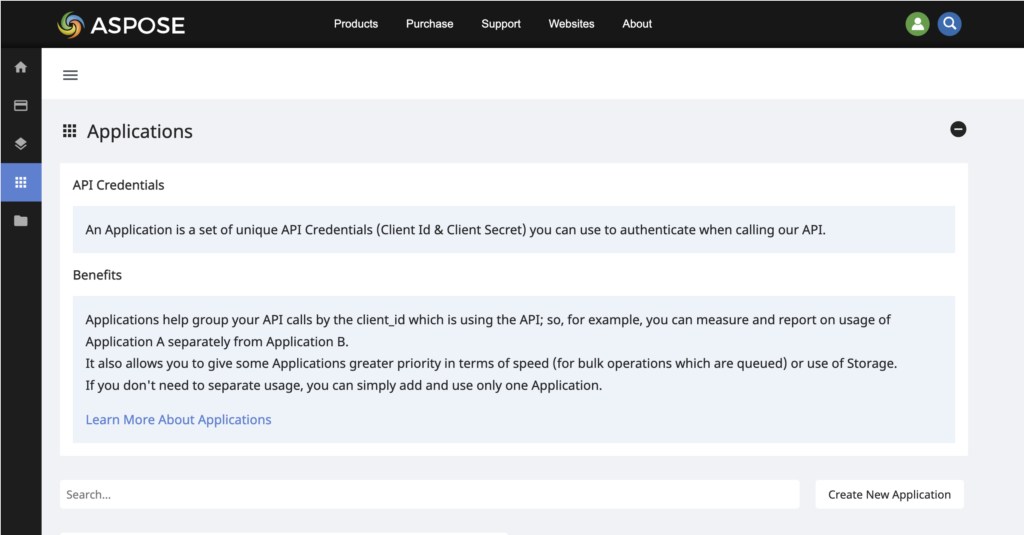Open the billing card sidebar icon
Screen dimensions: 1024x535
21,105
